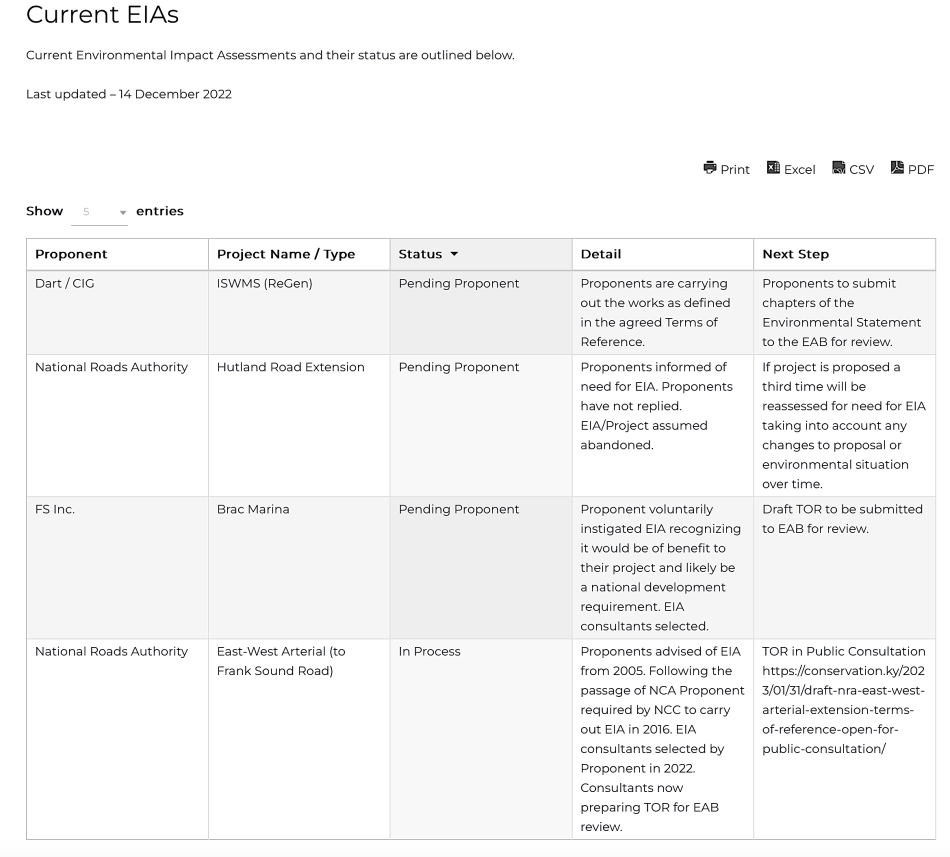
Task: Click the Status sort arrow
Action: [455, 254]
